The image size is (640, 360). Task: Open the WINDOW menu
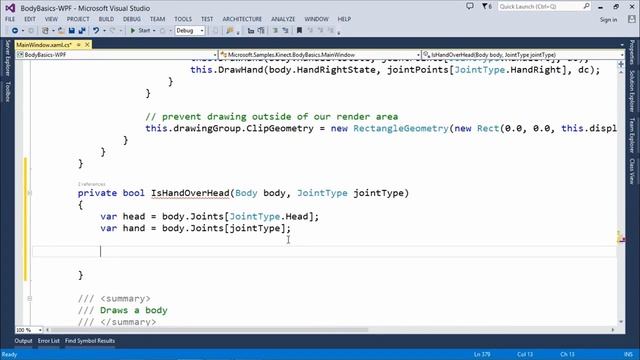316,19
